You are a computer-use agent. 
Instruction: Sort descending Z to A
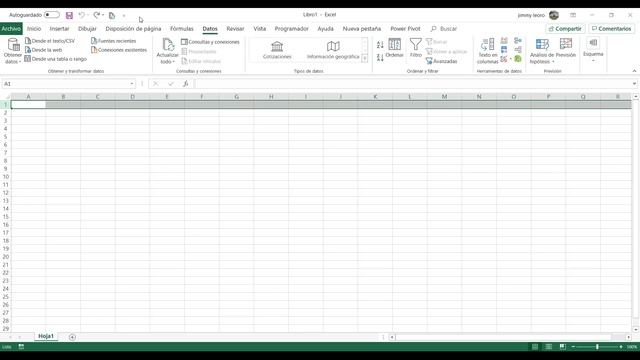pos(380,58)
